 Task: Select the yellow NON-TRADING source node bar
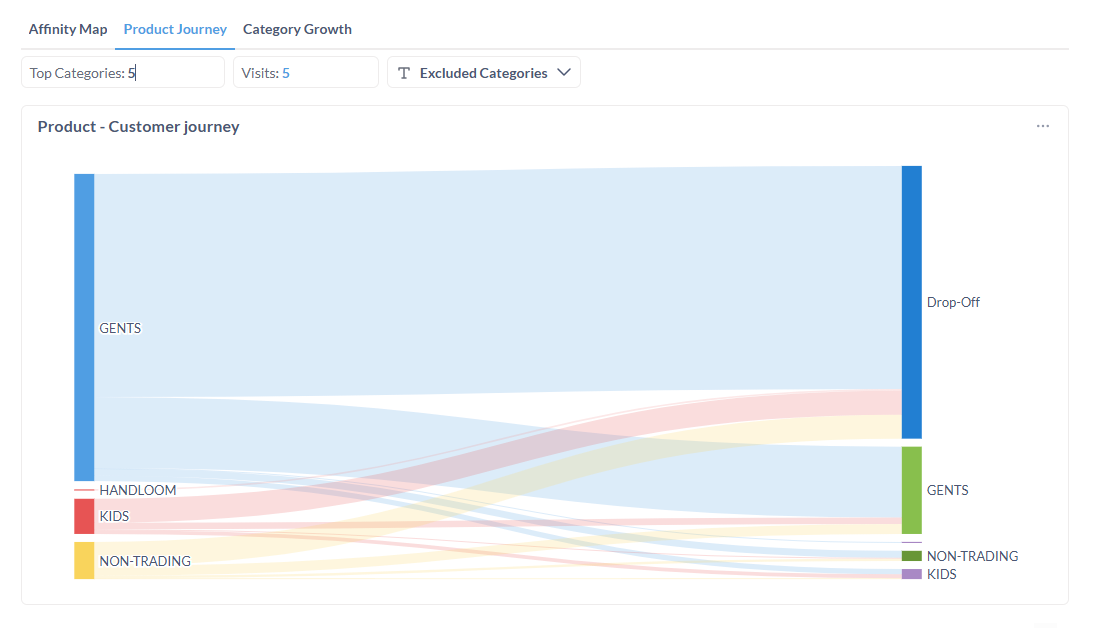[84, 560]
